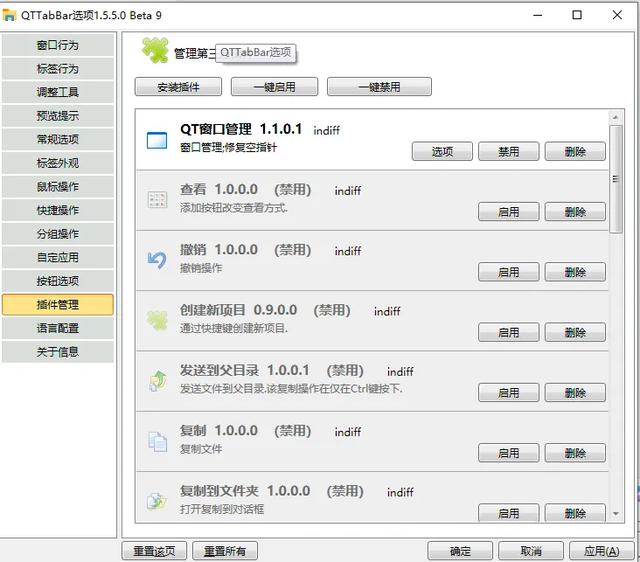Open the 自定应用 tab

pyautogui.click(x=58, y=257)
